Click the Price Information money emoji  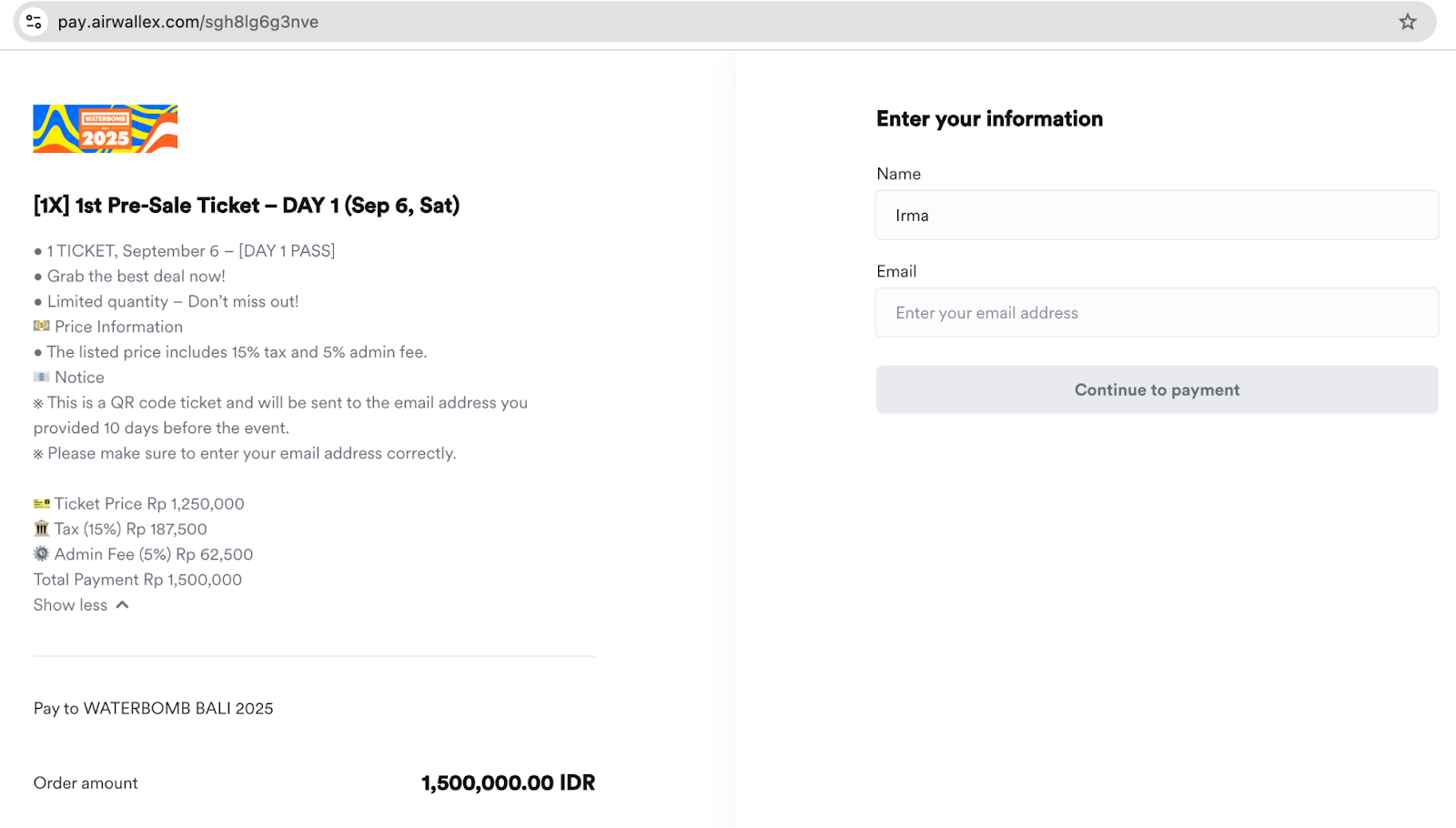[42, 326]
